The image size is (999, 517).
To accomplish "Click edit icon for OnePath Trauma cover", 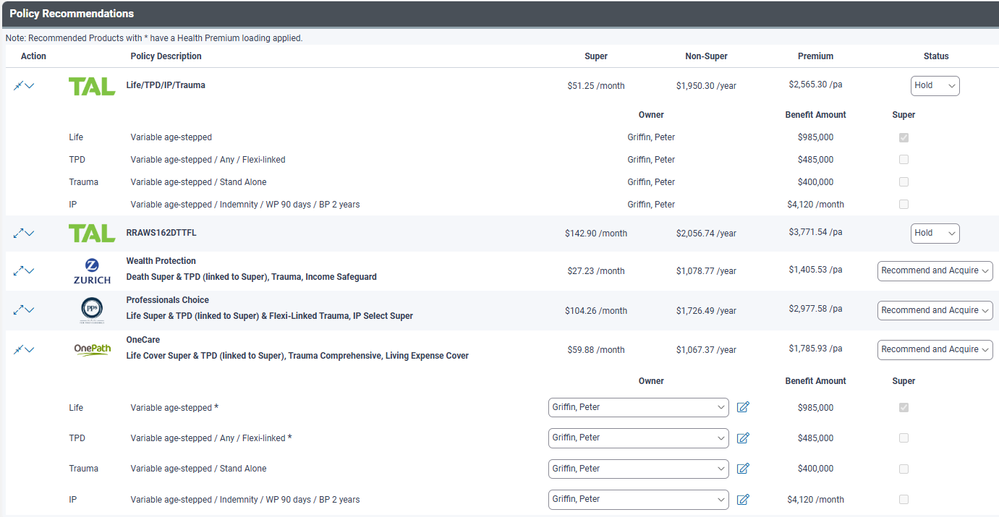I will [743, 469].
